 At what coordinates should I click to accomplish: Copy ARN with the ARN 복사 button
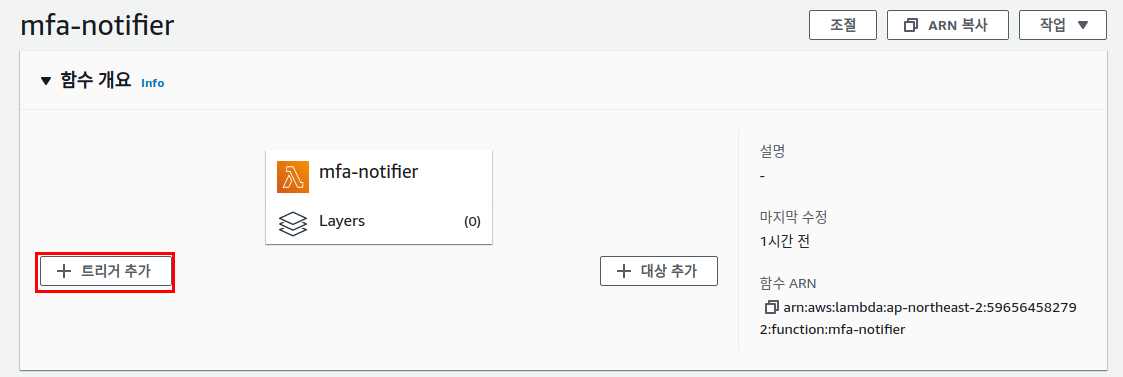[948, 25]
